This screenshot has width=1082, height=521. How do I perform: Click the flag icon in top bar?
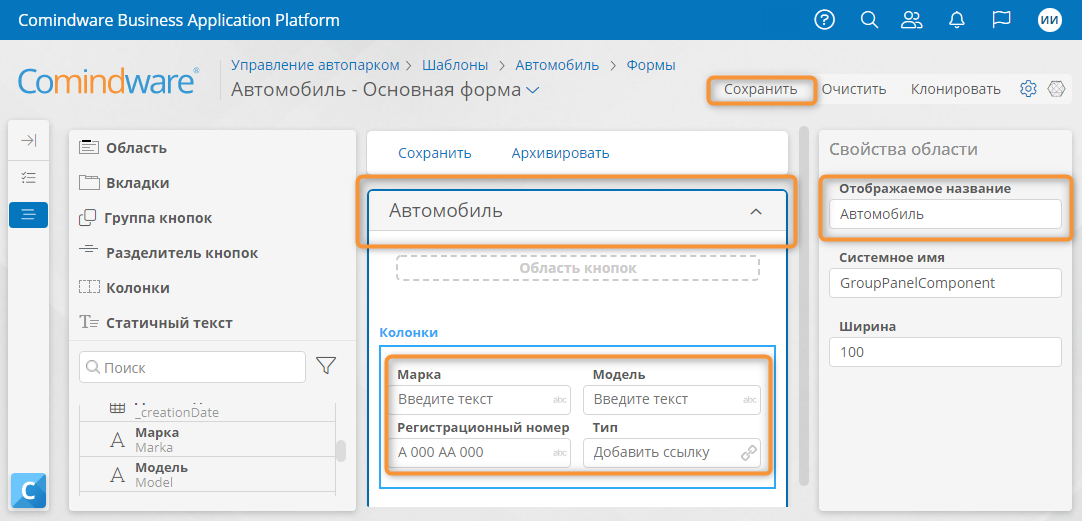coord(1001,19)
